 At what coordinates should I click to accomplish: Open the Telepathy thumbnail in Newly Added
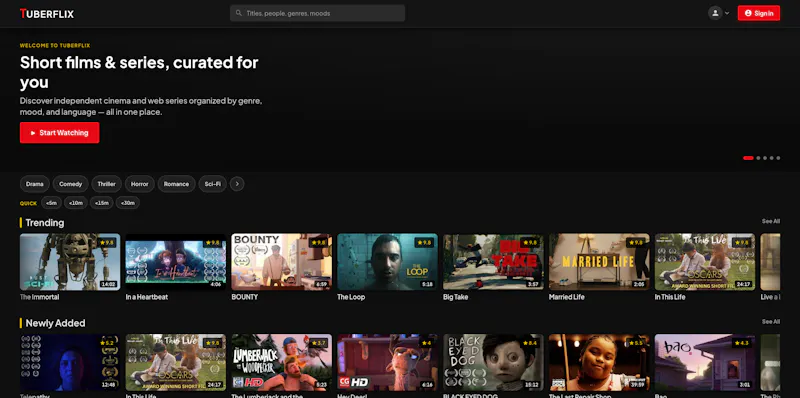tap(70, 362)
